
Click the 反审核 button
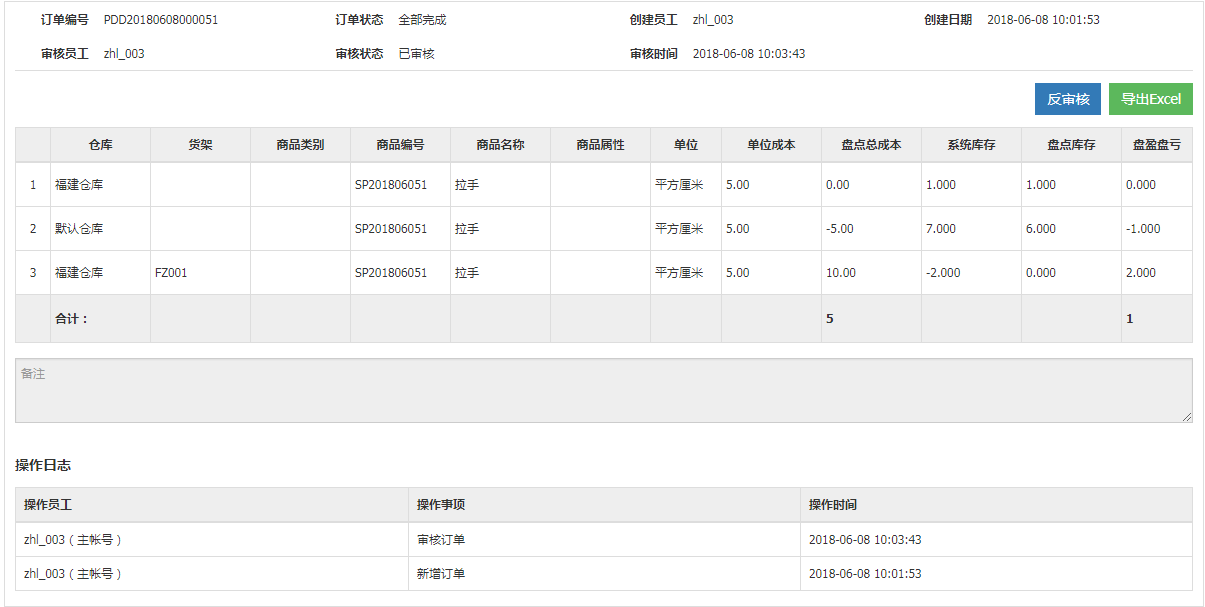click(1067, 99)
